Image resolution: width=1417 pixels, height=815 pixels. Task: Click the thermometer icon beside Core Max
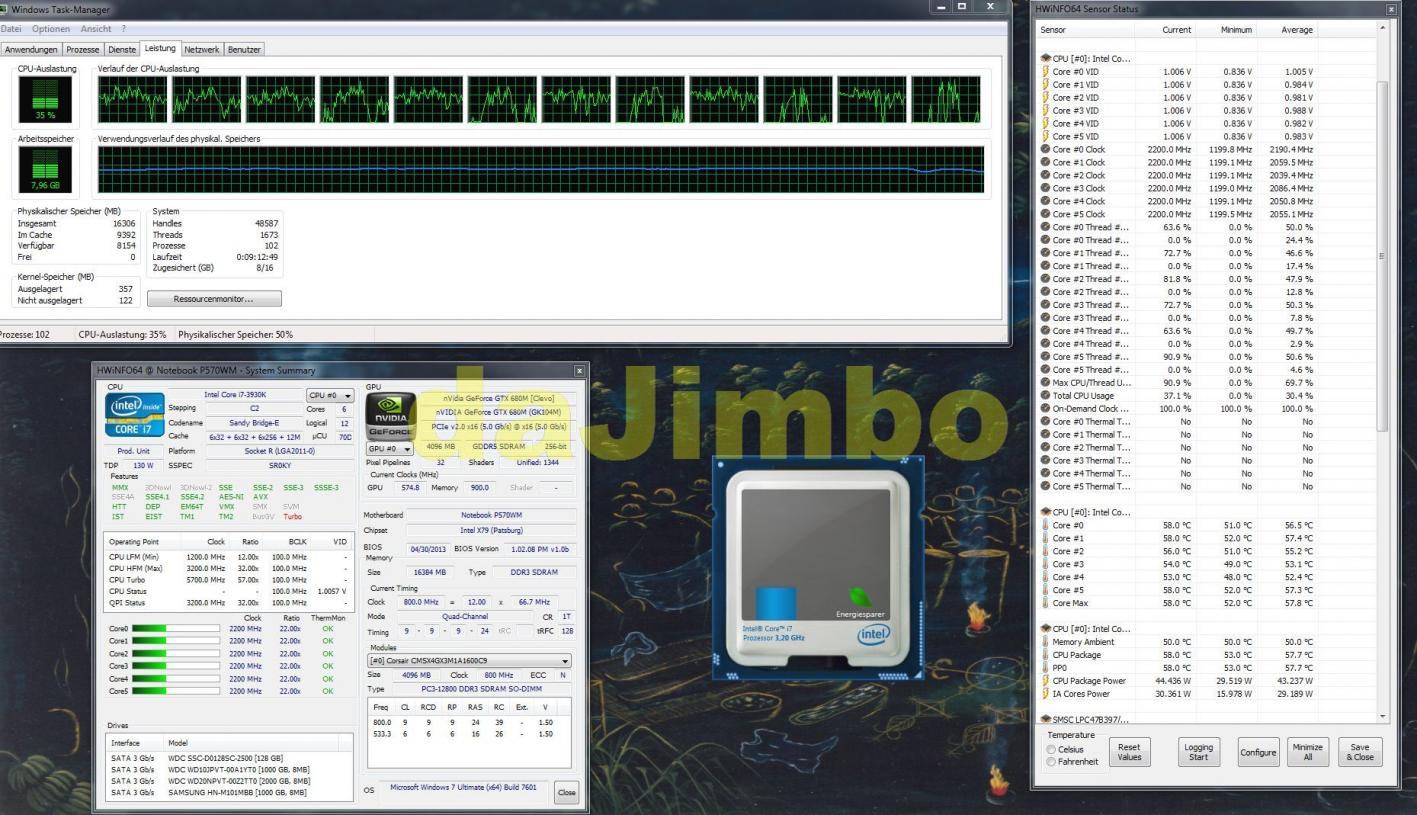click(1045, 603)
